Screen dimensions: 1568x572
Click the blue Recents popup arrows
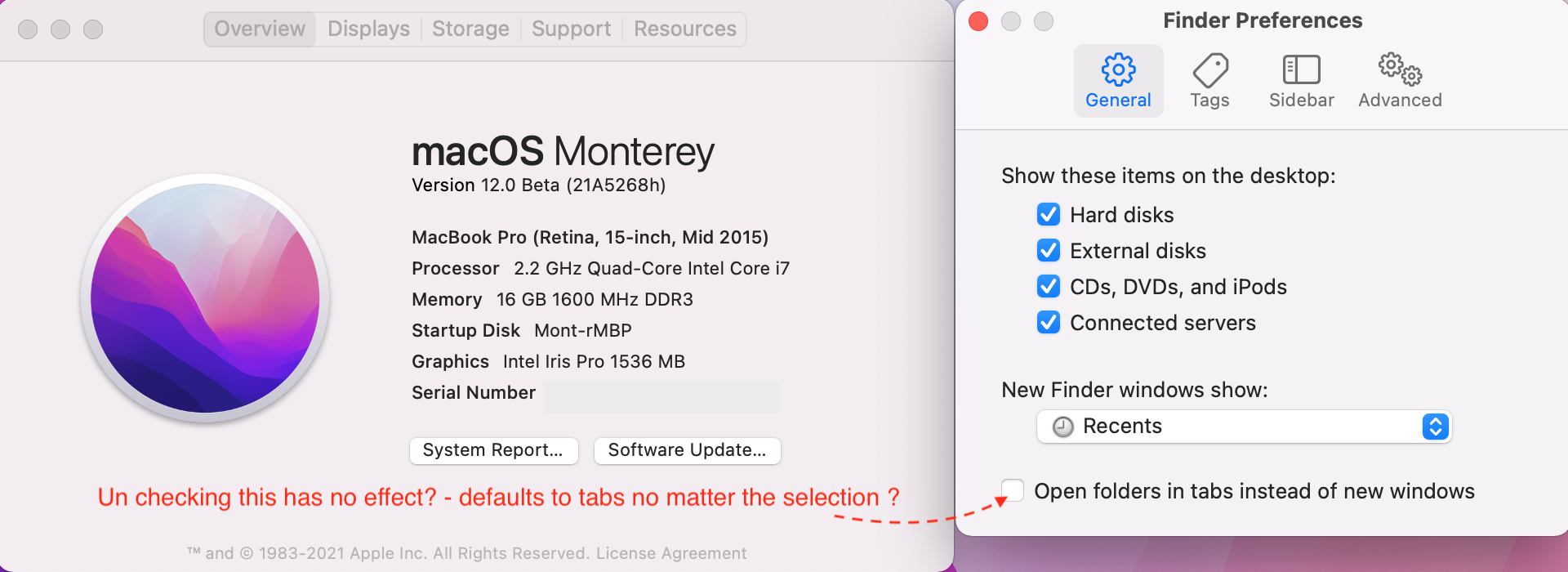(x=1435, y=427)
